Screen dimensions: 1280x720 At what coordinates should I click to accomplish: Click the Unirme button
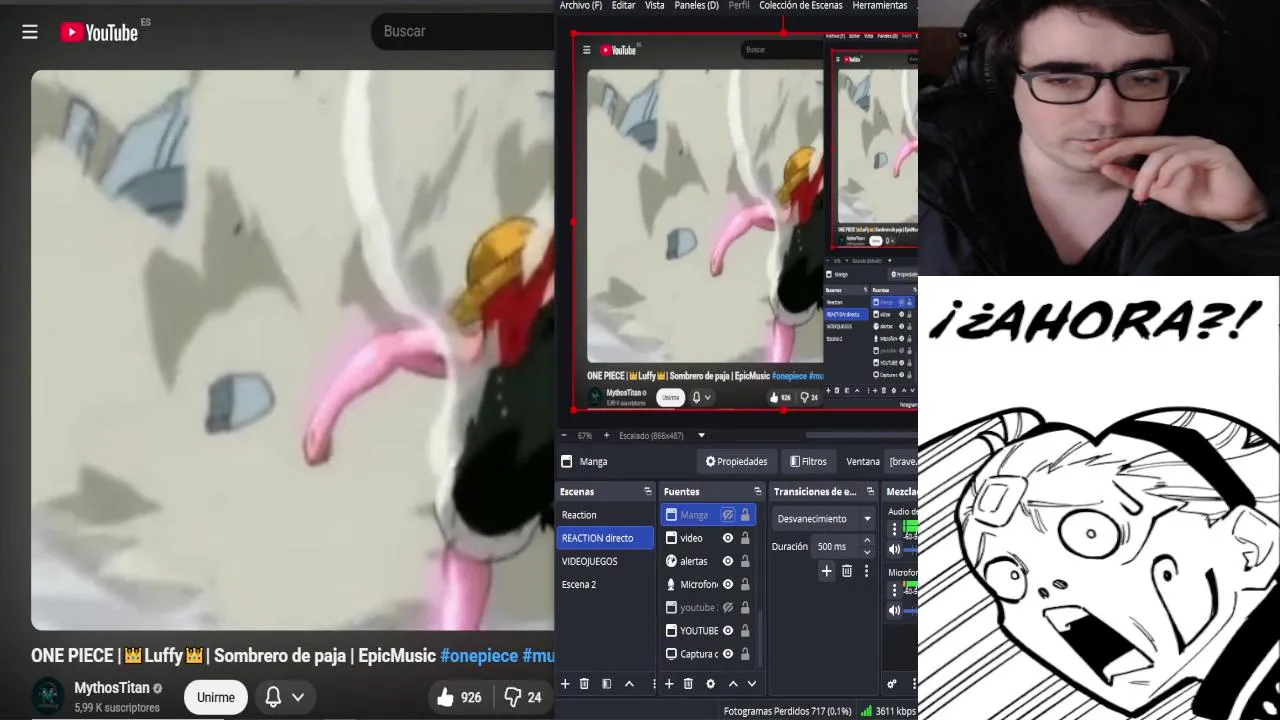point(216,697)
